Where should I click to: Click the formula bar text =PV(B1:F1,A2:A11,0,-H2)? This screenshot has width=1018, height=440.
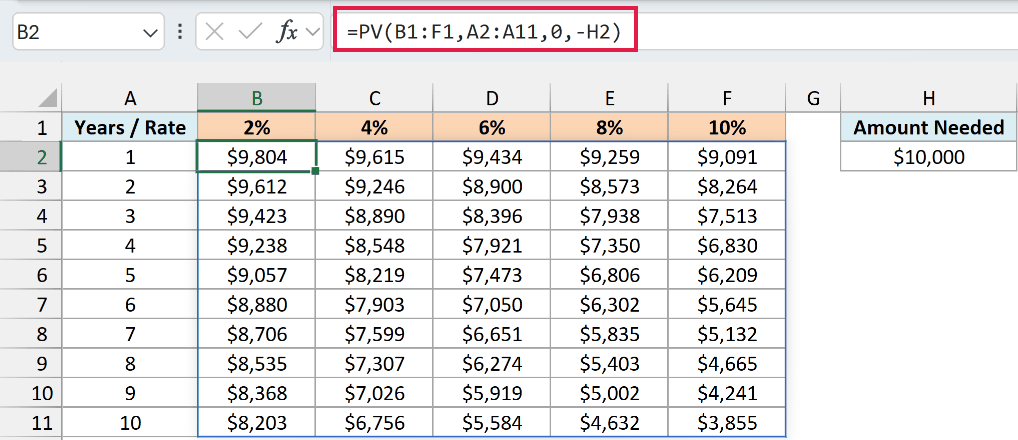point(484,32)
